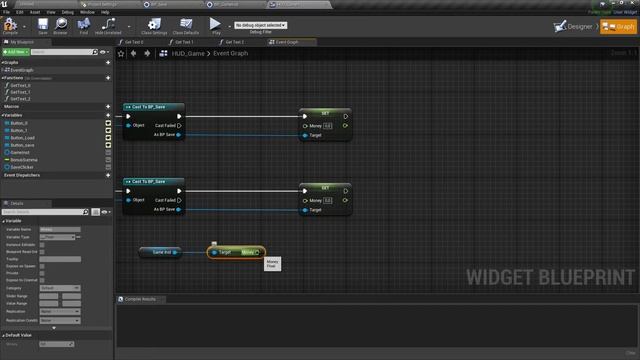Viewport: 640px width, 360px height.
Task: Open Compile options dropdown arrow
Action: pyautogui.click(x=24, y=27)
